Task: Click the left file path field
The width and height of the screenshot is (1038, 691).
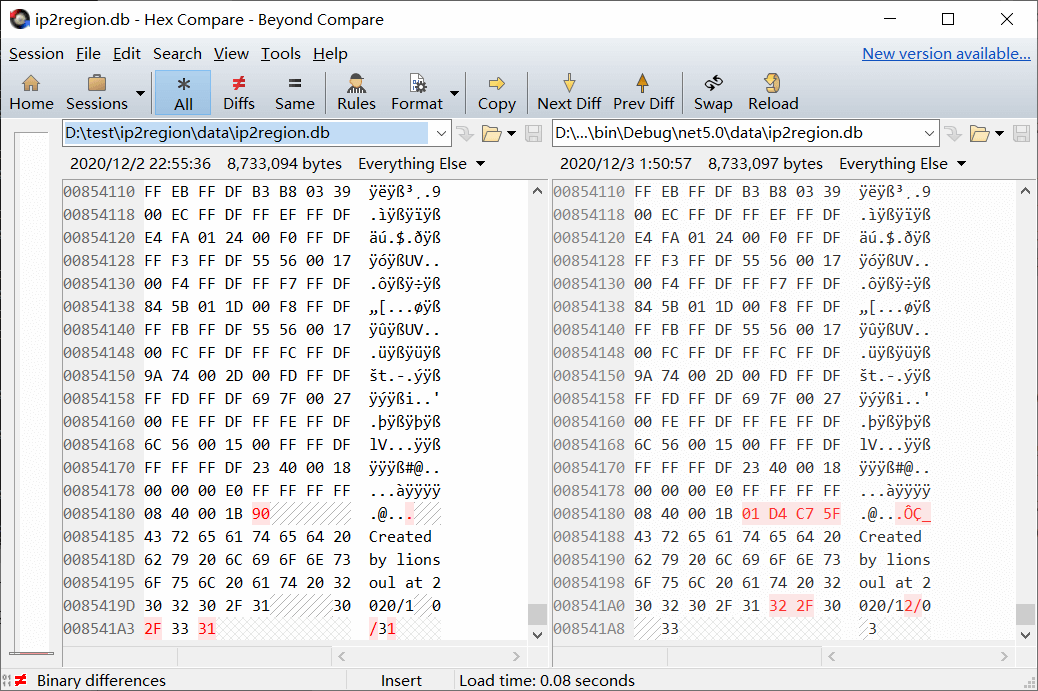Action: pos(245,133)
